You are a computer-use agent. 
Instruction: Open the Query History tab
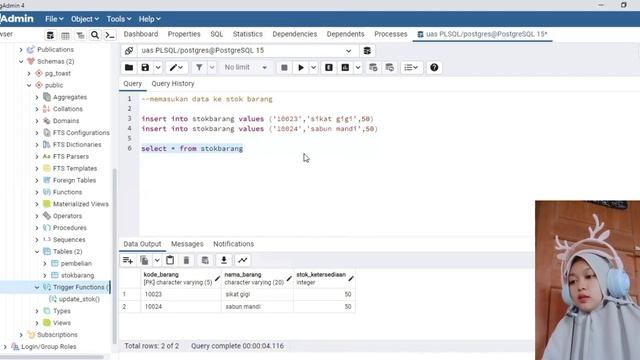(x=173, y=84)
